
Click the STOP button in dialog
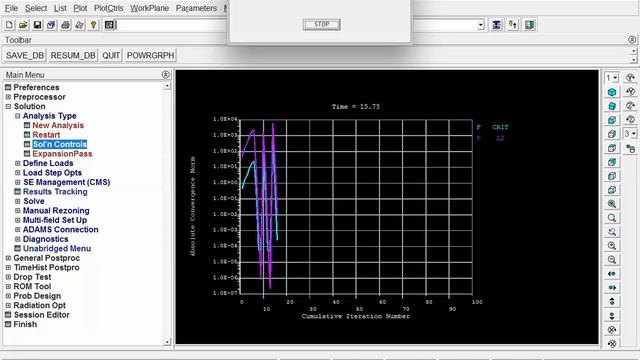(322, 24)
